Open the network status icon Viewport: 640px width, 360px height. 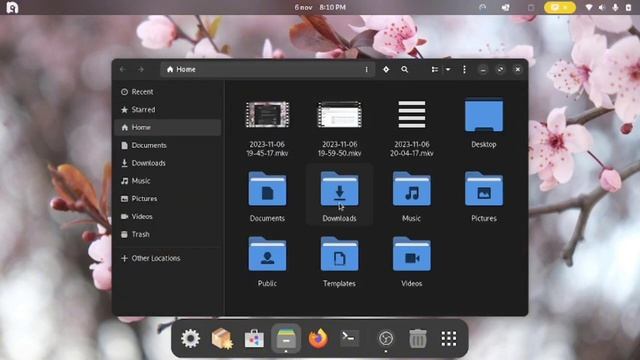(589, 7)
